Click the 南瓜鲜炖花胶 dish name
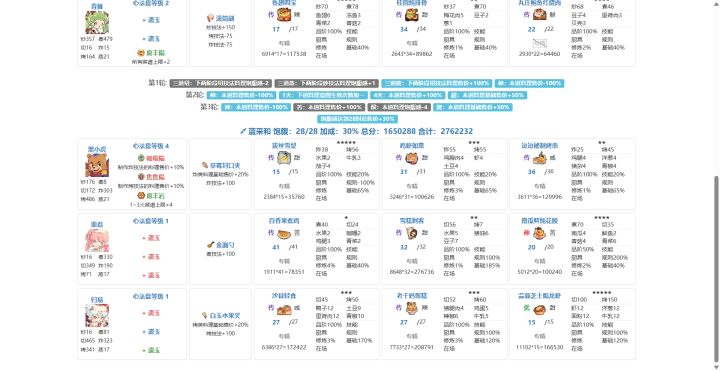The image size is (720, 371). [540, 221]
